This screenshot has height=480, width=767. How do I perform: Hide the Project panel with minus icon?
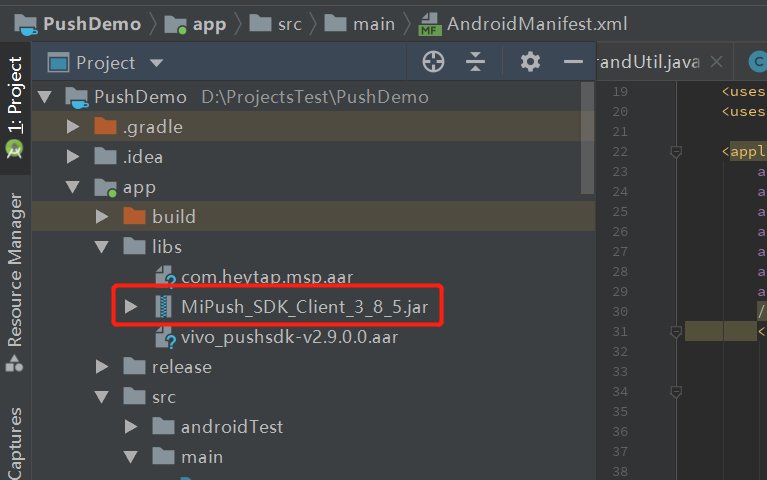click(573, 63)
